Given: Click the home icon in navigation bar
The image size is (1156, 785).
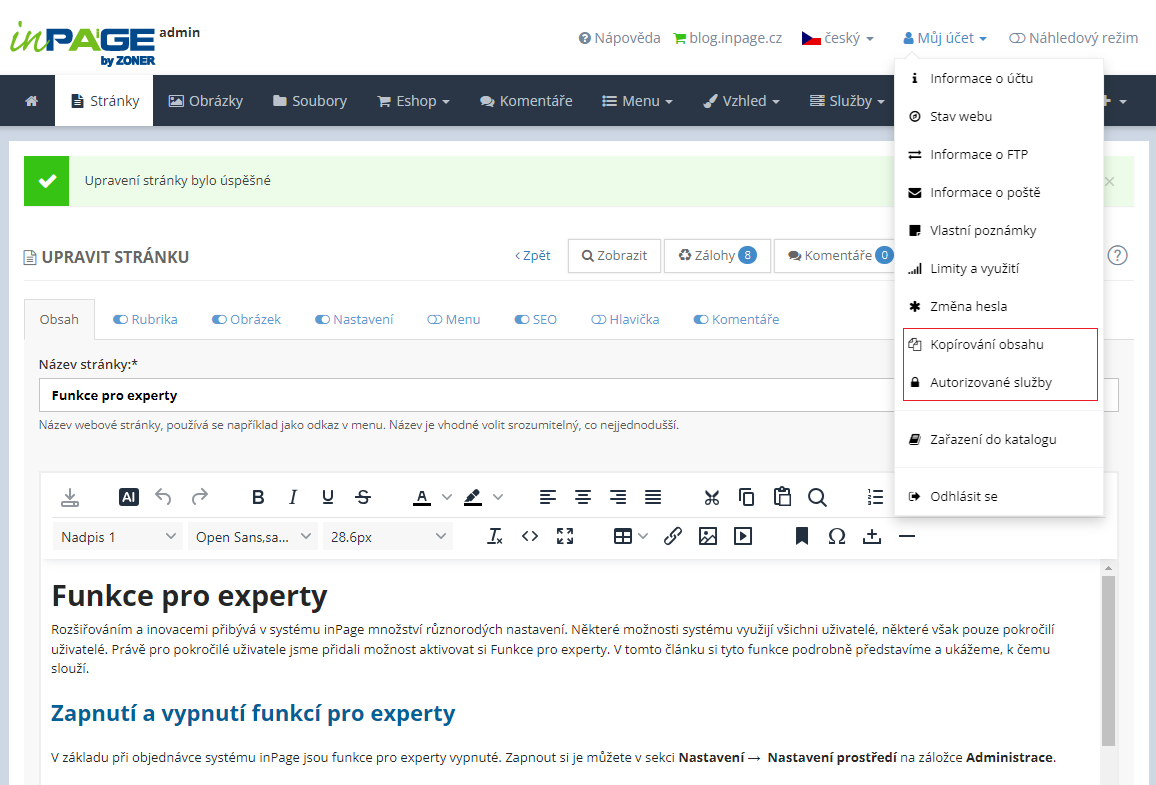Looking at the screenshot, I should click(32, 101).
